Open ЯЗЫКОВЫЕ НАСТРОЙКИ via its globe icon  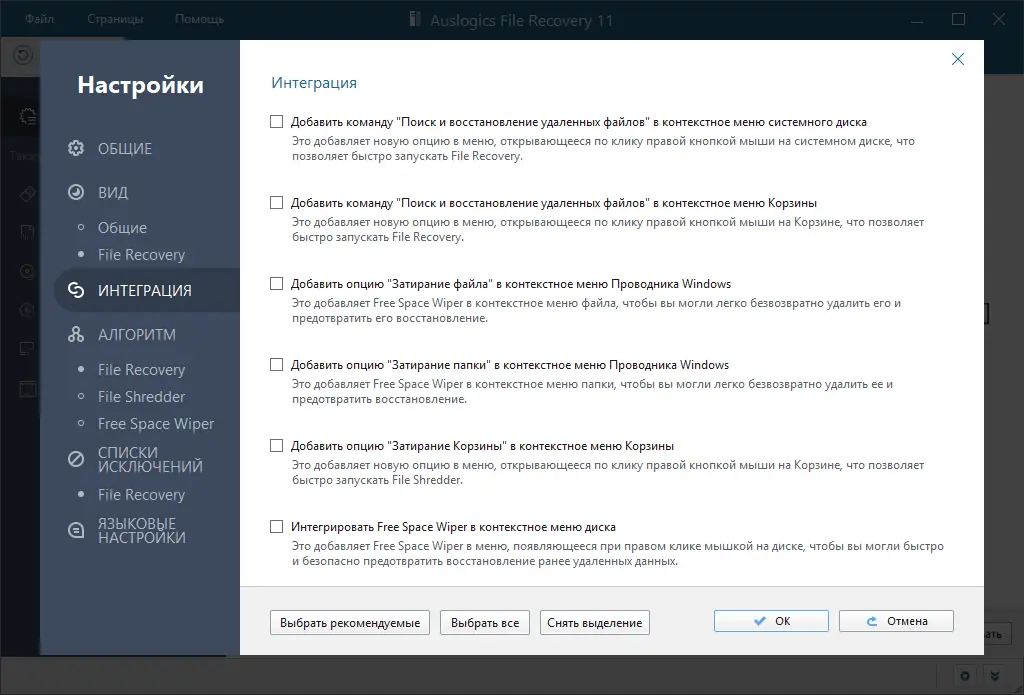74,530
